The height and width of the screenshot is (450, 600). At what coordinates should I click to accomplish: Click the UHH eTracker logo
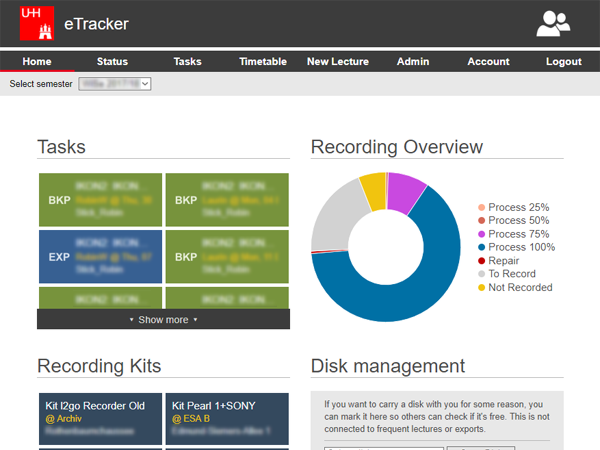35,23
